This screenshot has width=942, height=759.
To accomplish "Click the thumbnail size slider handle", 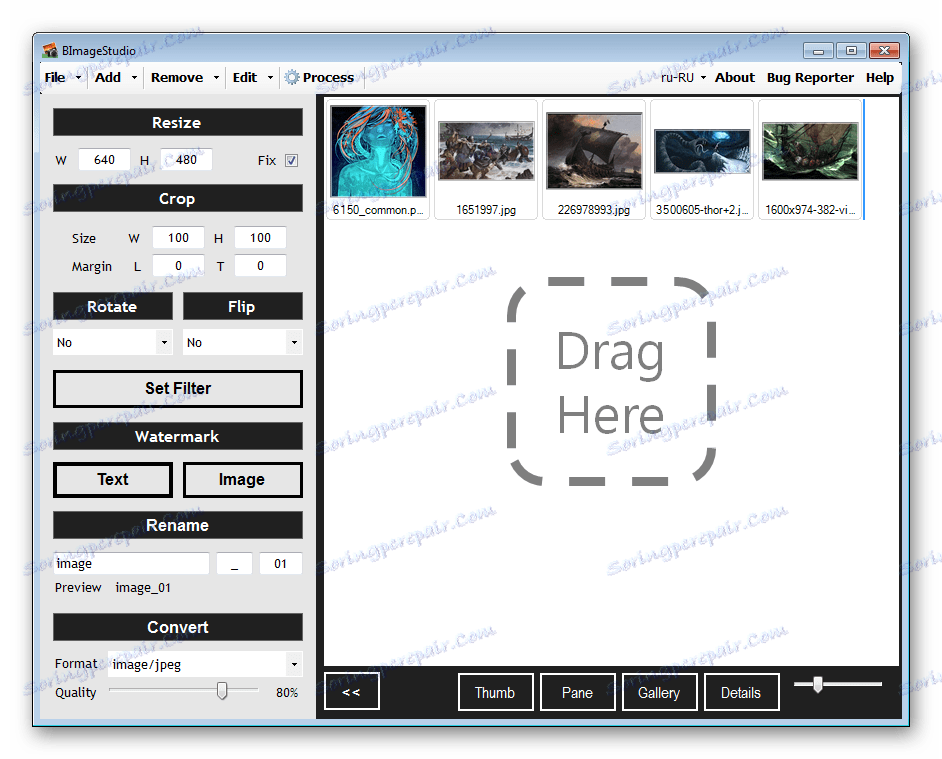I will click(x=818, y=684).
